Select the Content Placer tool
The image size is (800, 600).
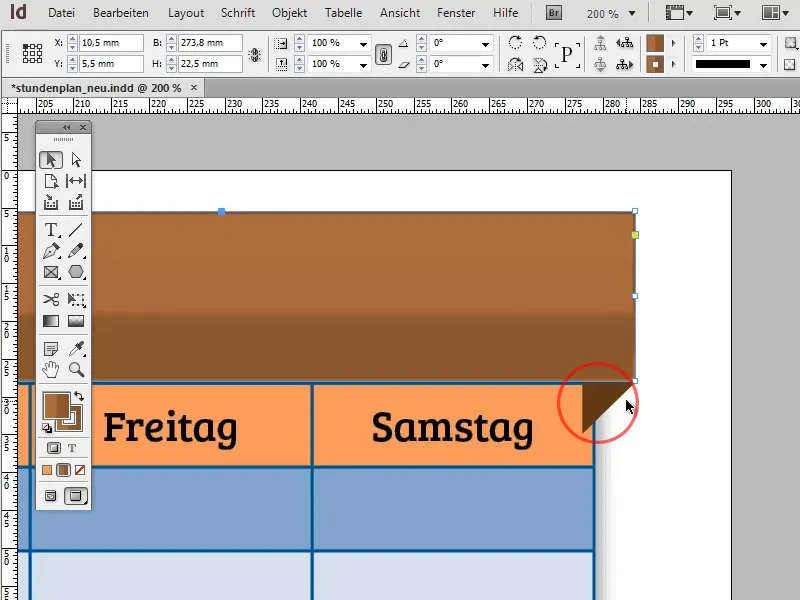[x=76, y=203]
